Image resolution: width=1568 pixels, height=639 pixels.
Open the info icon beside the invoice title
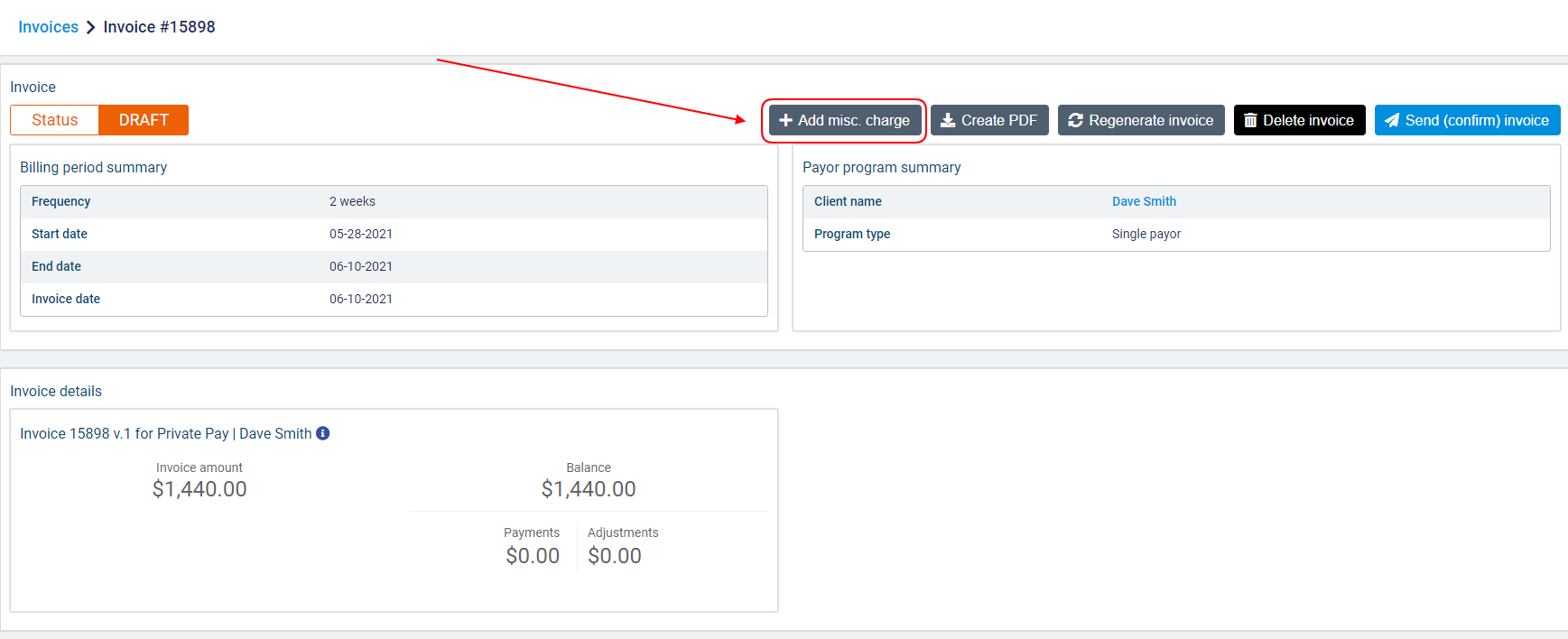coord(323,433)
